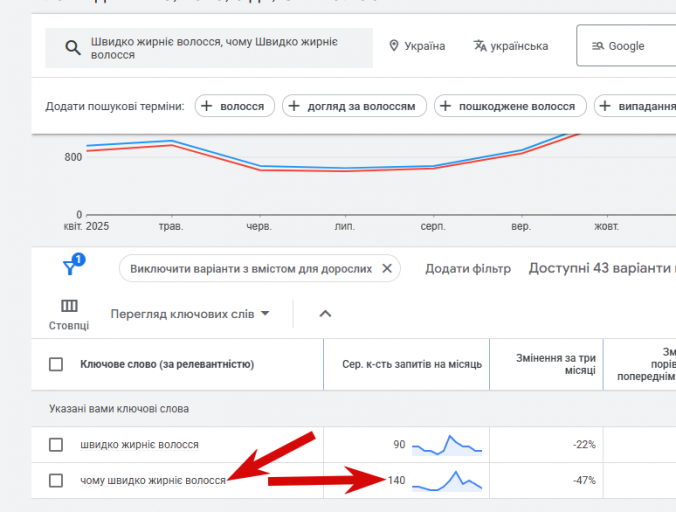Add the 'пошкоджене волосся' search term
Screen dimensions: 676x512
(x=510, y=106)
